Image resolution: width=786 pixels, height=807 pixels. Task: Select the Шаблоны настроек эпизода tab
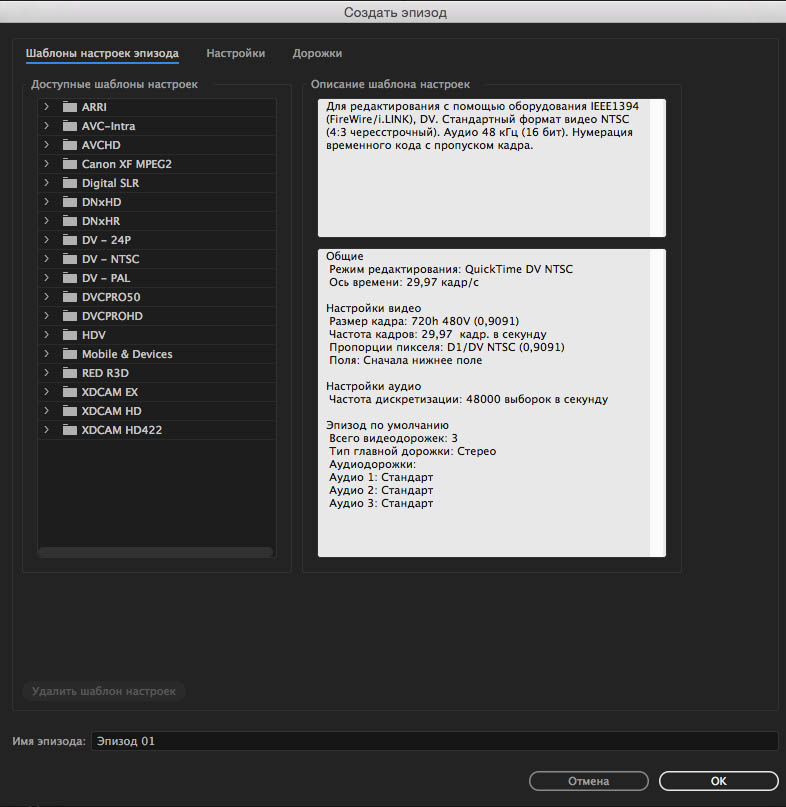102,53
